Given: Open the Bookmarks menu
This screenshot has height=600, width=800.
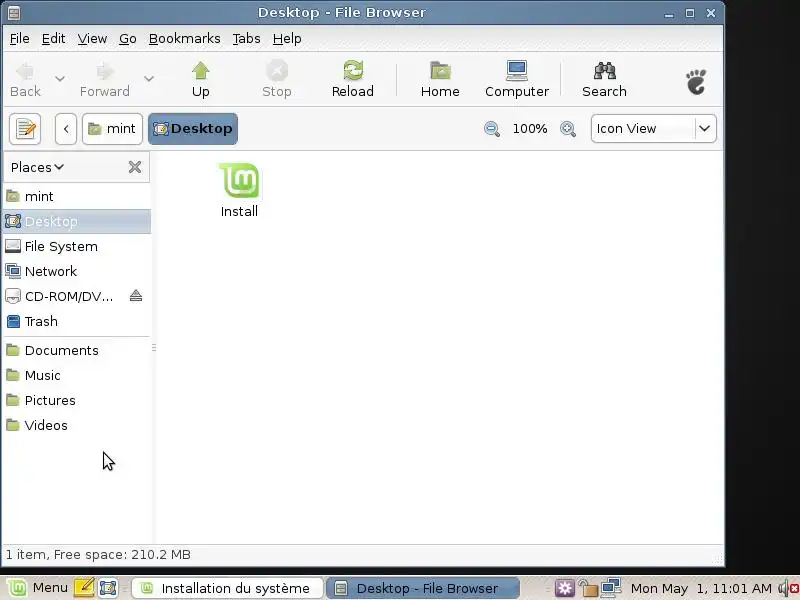Looking at the screenshot, I should pyautogui.click(x=184, y=39).
